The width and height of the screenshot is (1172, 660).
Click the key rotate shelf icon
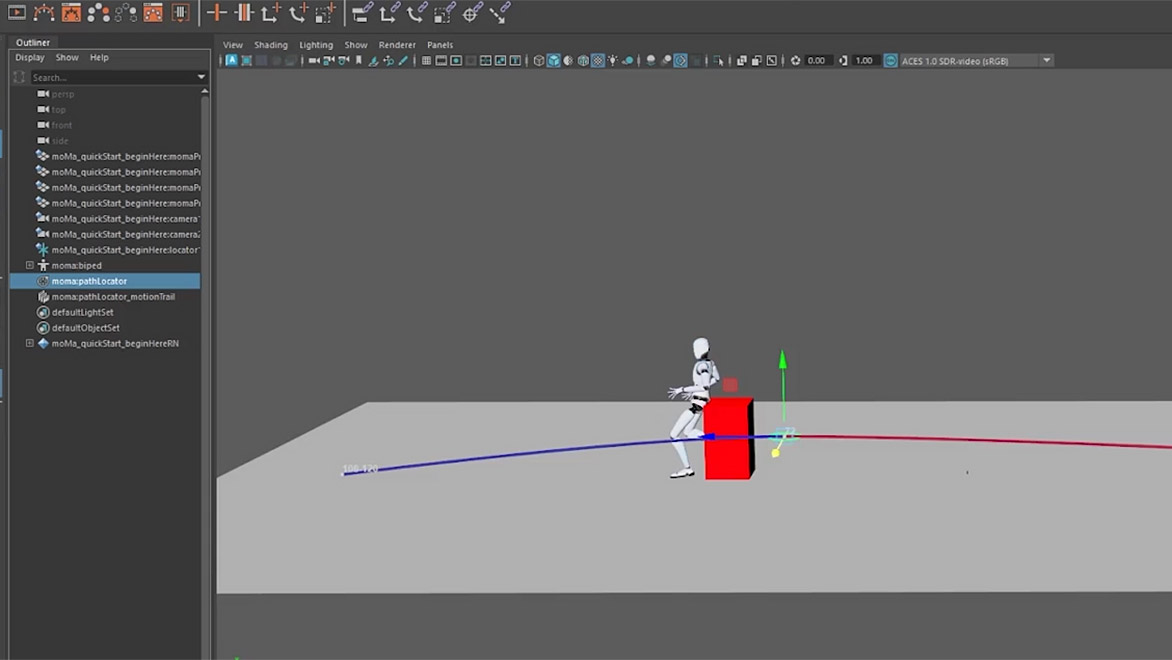click(298, 12)
